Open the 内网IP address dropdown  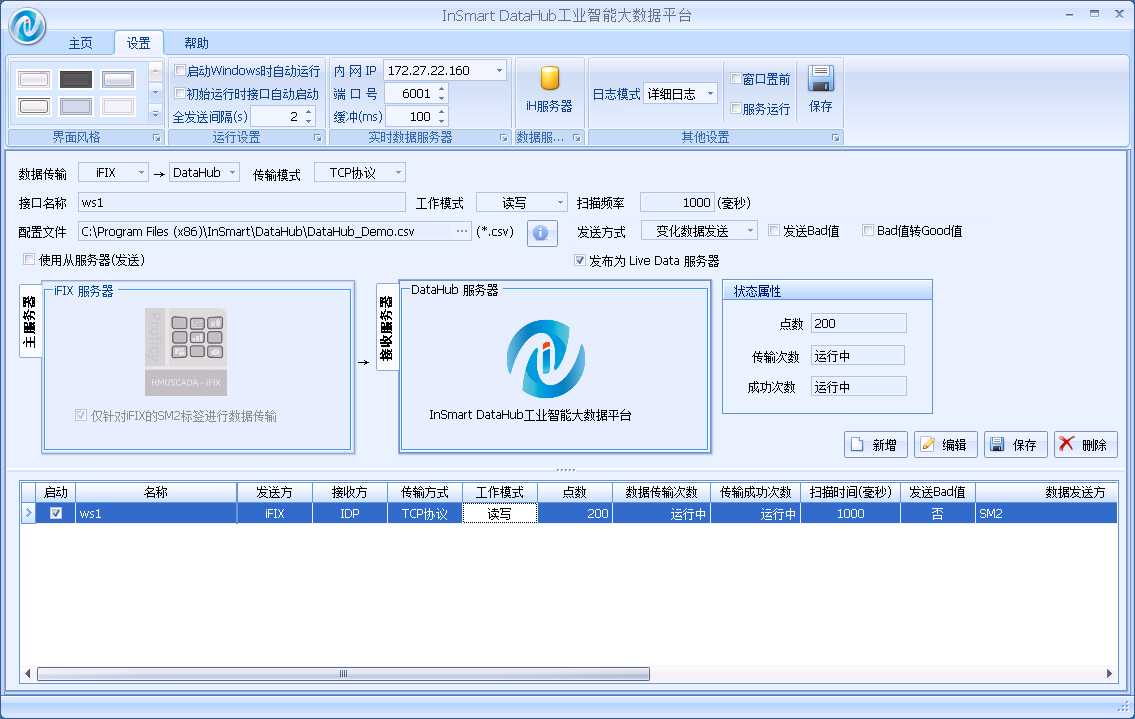tap(499, 70)
